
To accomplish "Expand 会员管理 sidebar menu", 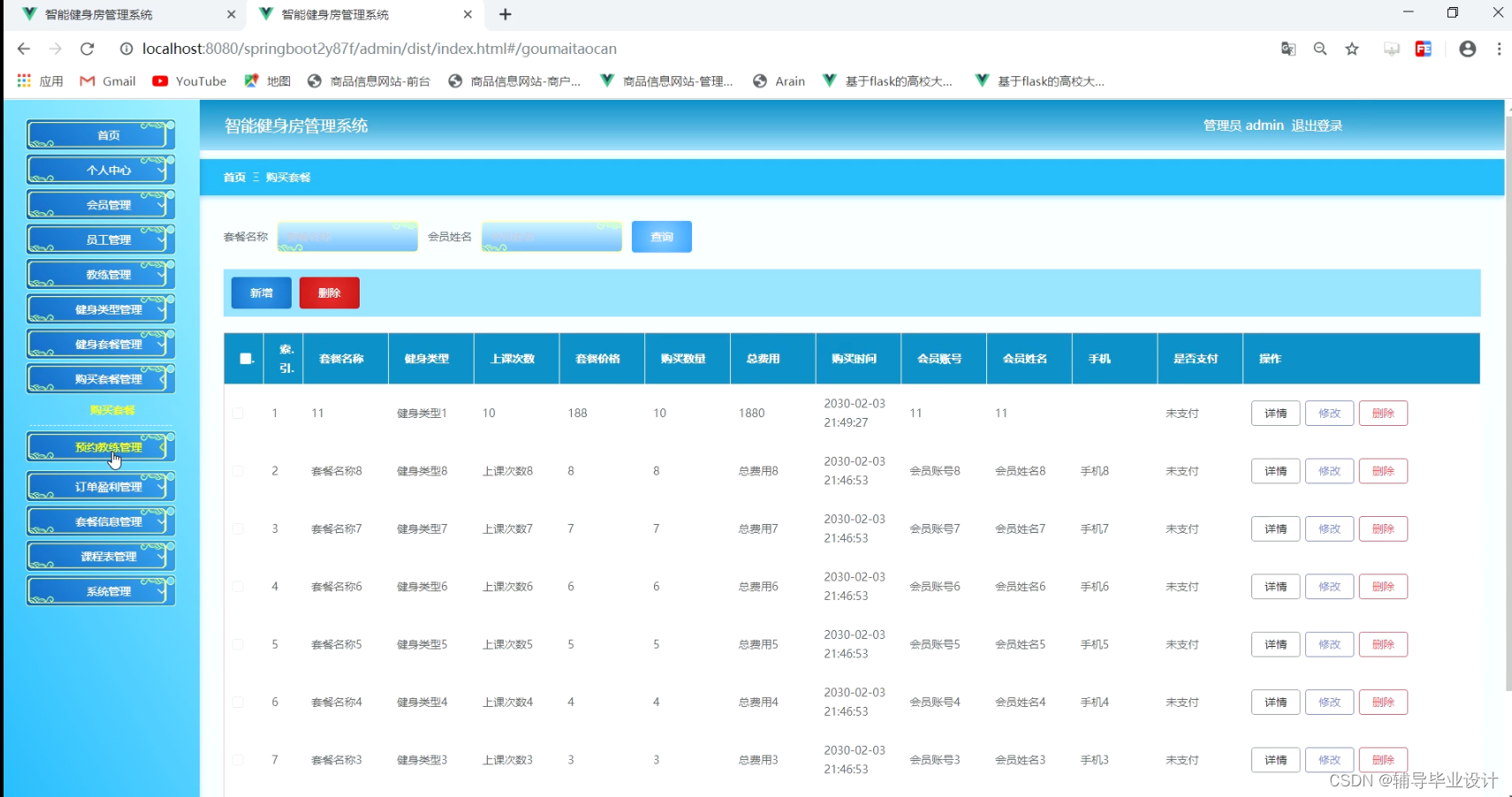I will pos(101,204).
